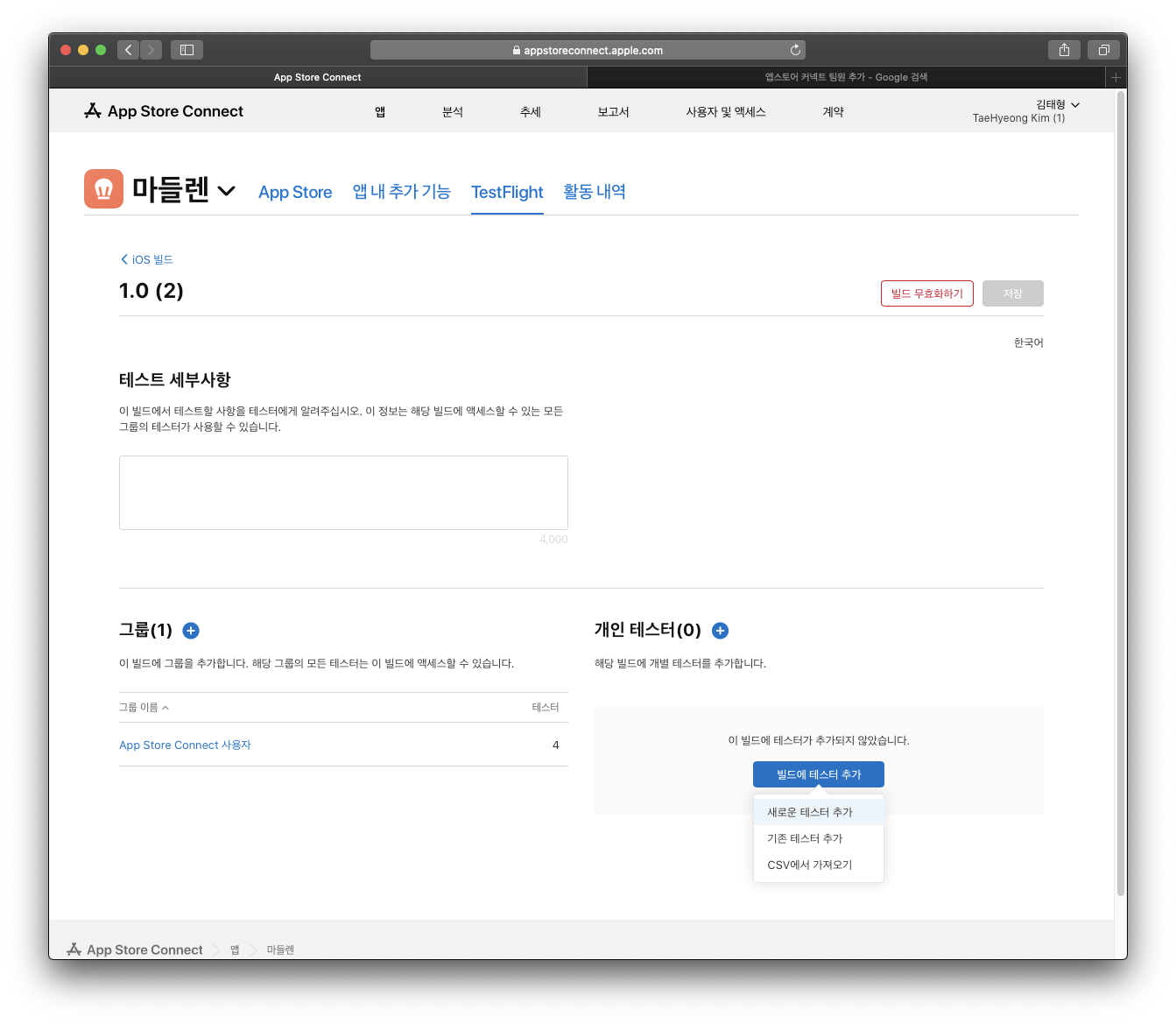Click the page vertical scrollbar
Viewport: 1176px width, 1024px height.
[1121, 495]
